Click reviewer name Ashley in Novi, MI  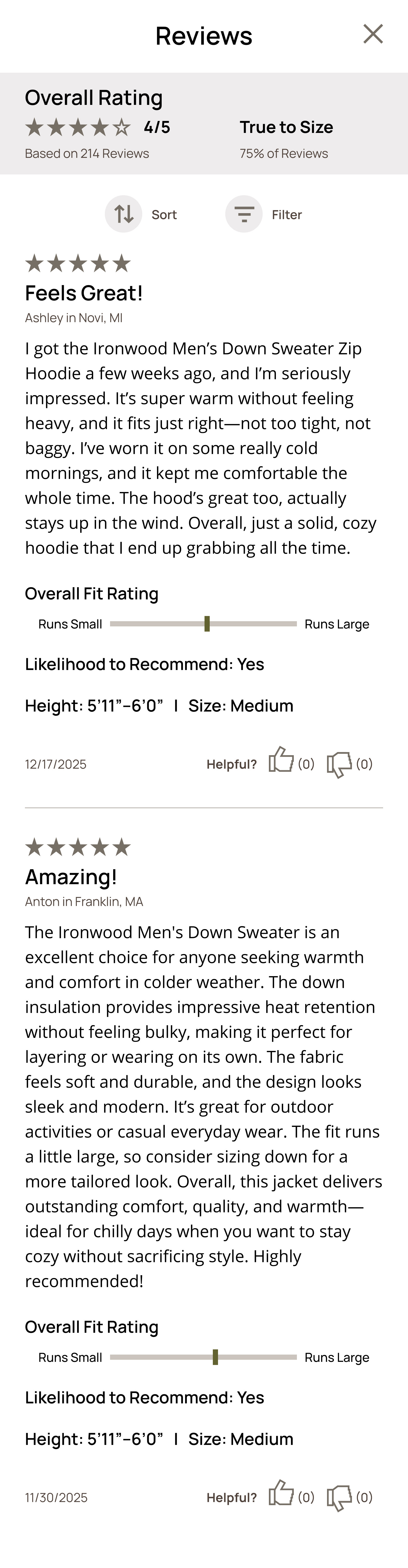(74, 318)
